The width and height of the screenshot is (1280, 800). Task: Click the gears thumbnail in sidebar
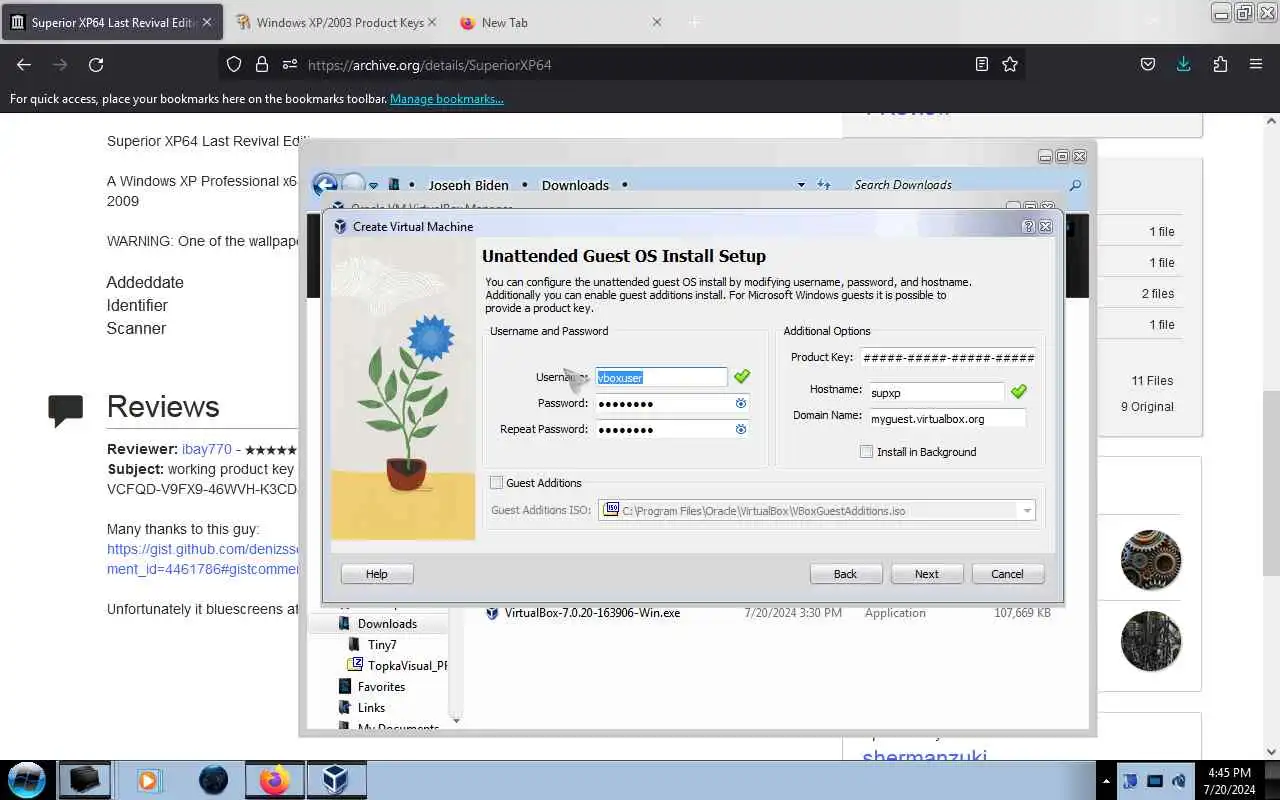tap(1151, 560)
